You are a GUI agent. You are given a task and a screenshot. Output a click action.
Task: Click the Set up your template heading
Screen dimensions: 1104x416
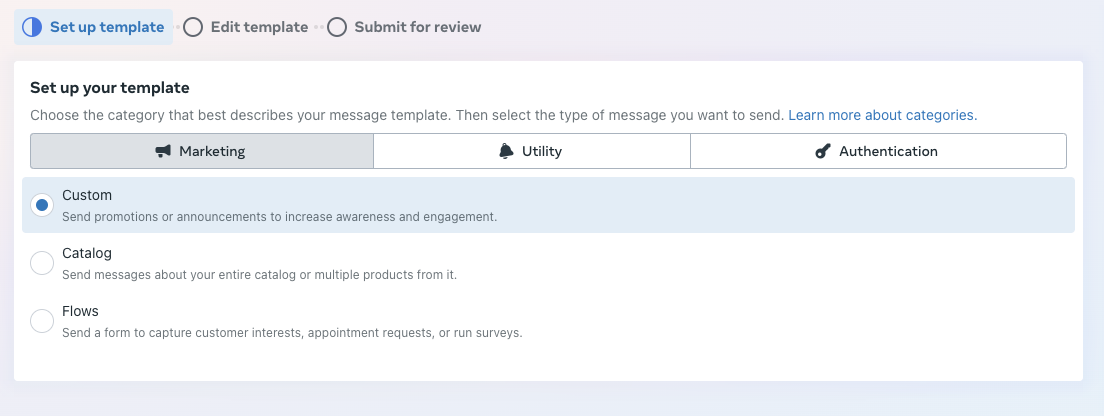coord(110,88)
